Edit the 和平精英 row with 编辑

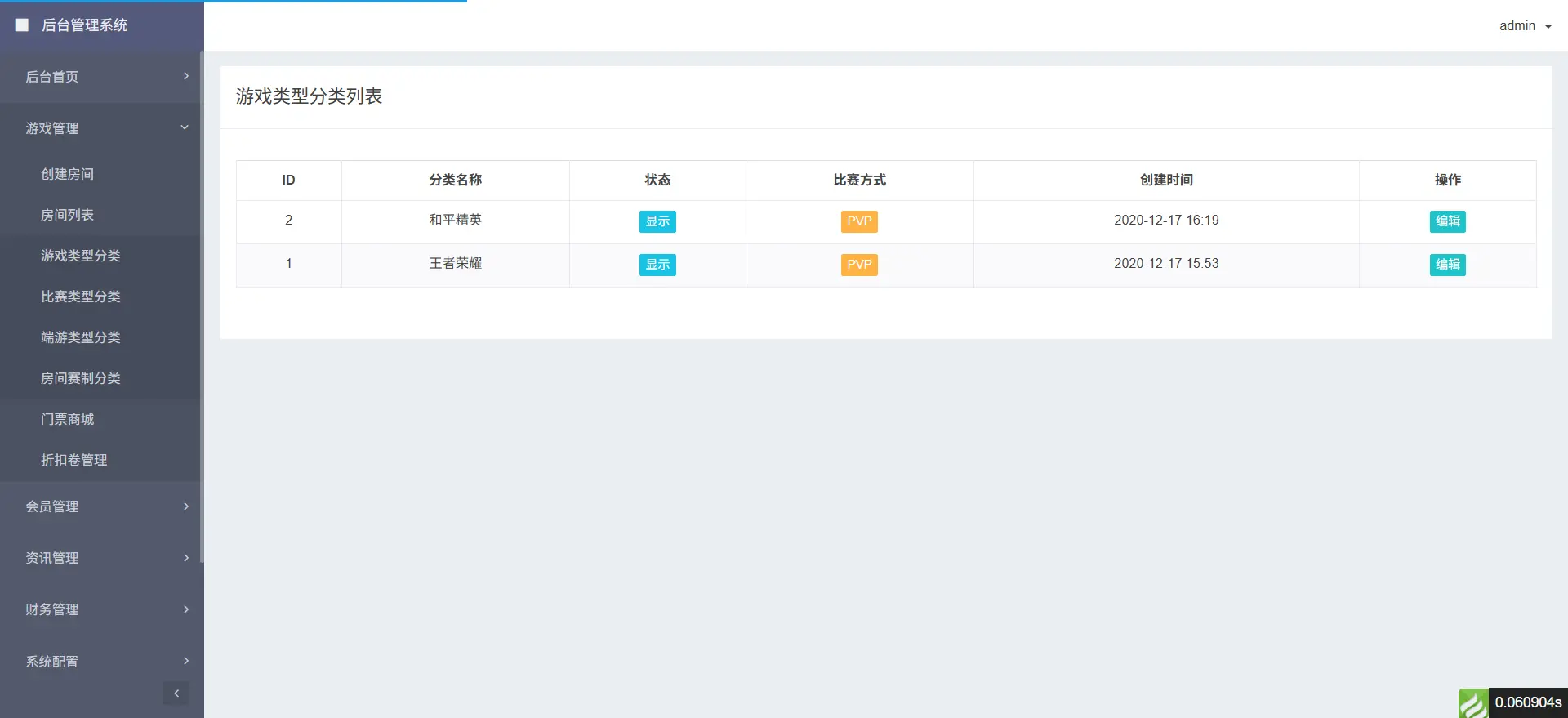point(1448,221)
